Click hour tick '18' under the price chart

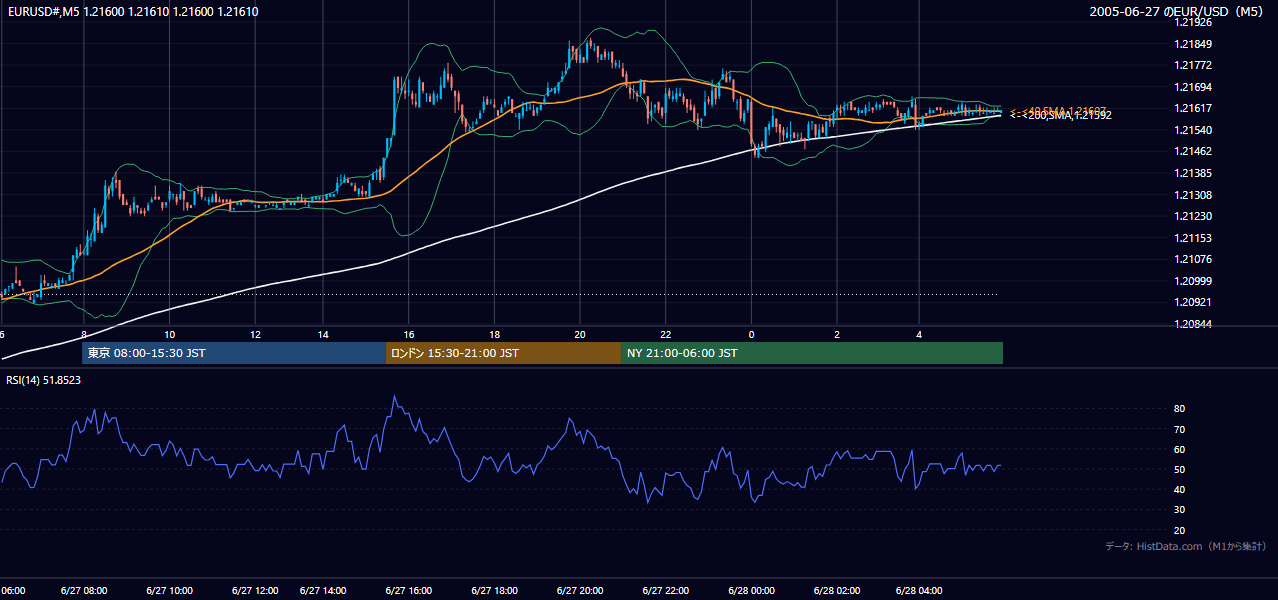[x=494, y=334]
